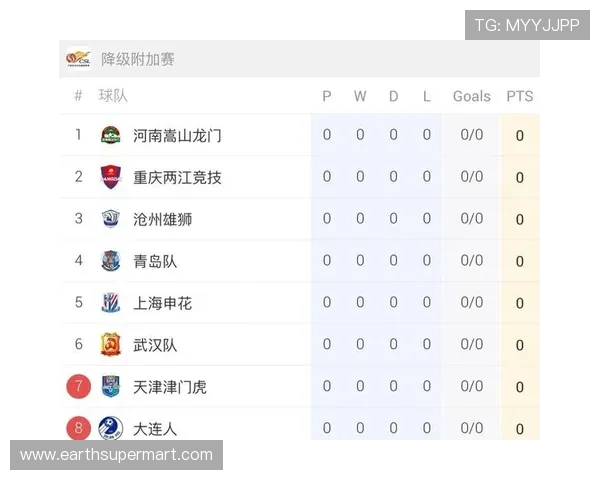The width and height of the screenshot is (600, 480).
Task: Click the TG: MYYJJPP label
Action: pos(527,25)
